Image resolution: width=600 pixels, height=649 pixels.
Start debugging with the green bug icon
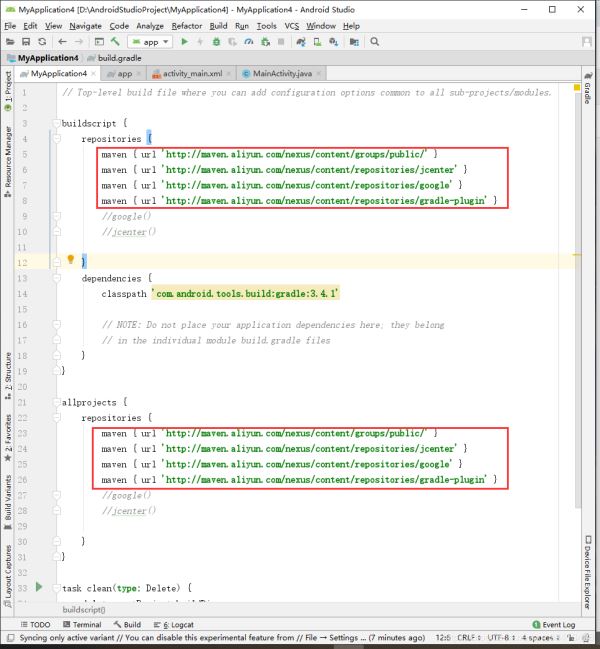[216, 42]
